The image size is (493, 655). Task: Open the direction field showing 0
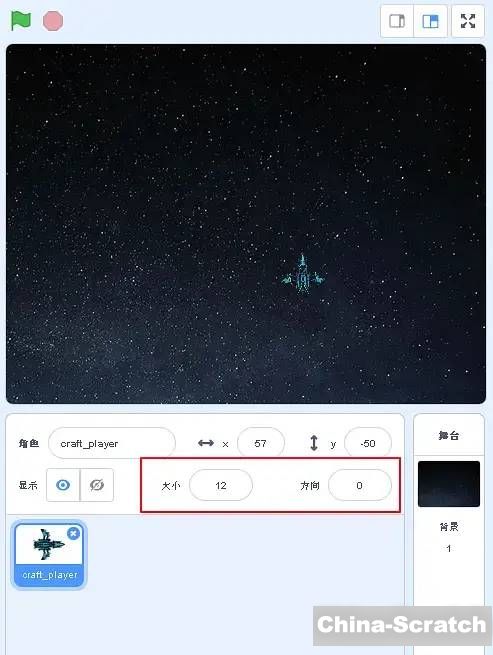point(360,485)
